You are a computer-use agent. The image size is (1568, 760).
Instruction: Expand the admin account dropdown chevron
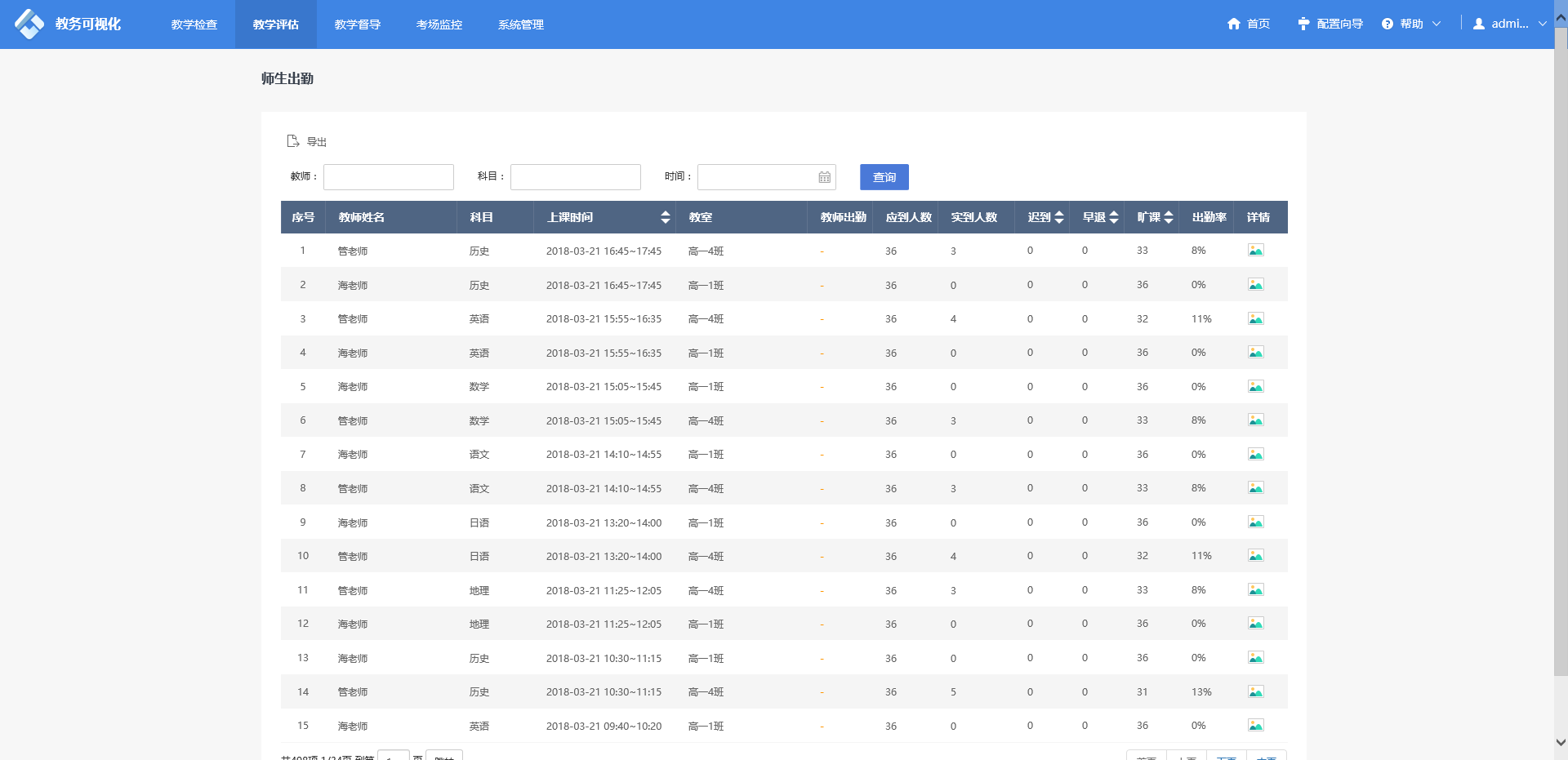click(x=1543, y=24)
